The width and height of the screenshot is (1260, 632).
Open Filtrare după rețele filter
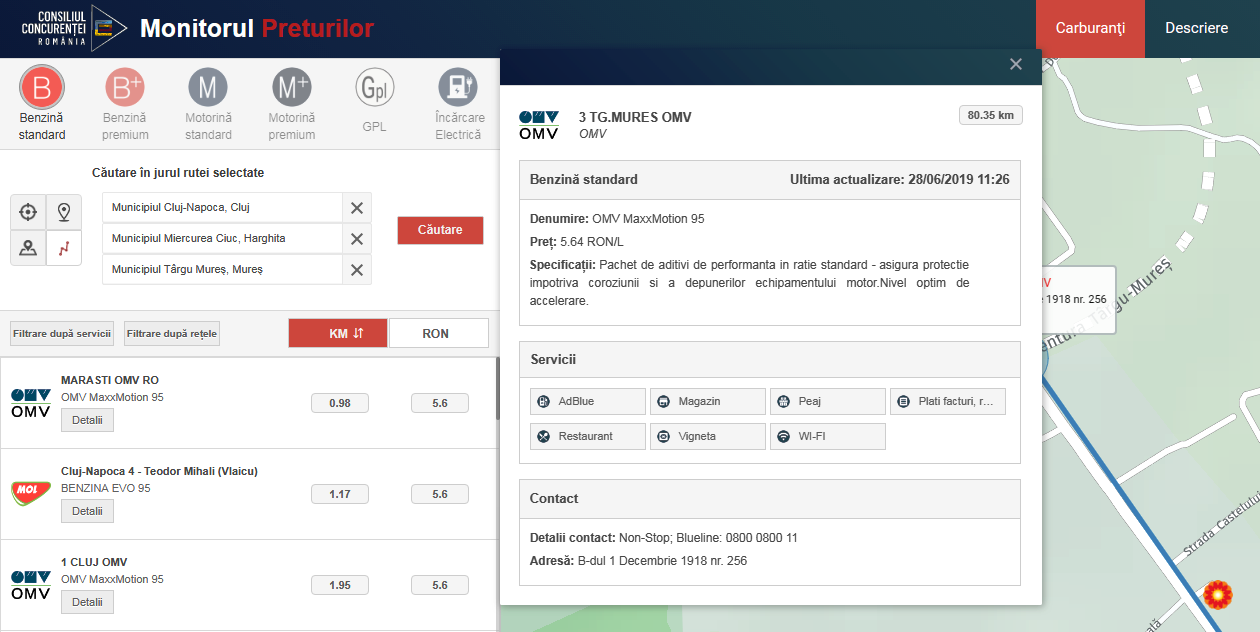point(172,333)
